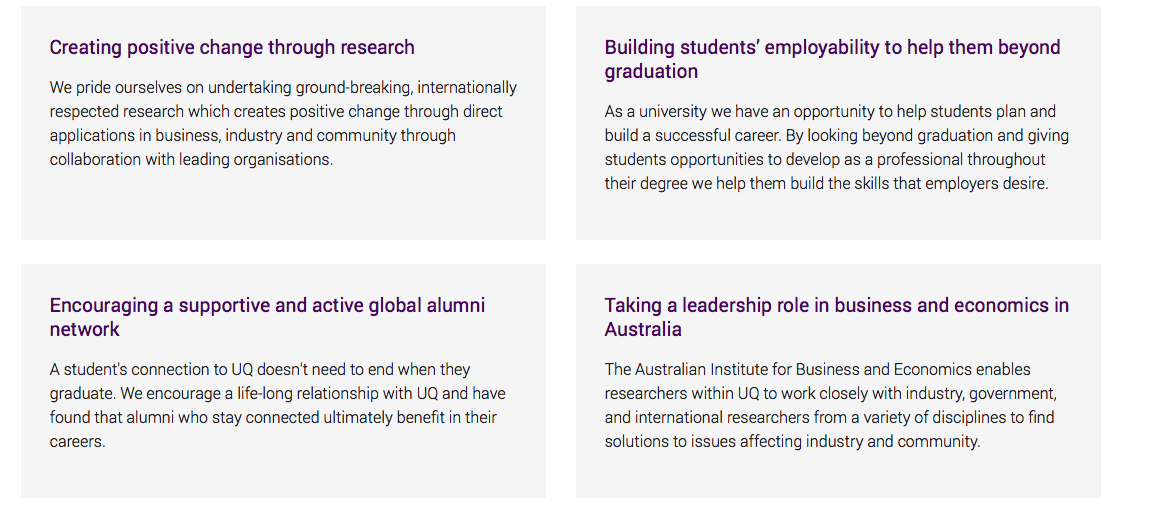Click the heading "Creating positive change through research"
1156x526 pixels.
pyautogui.click(x=231, y=47)
